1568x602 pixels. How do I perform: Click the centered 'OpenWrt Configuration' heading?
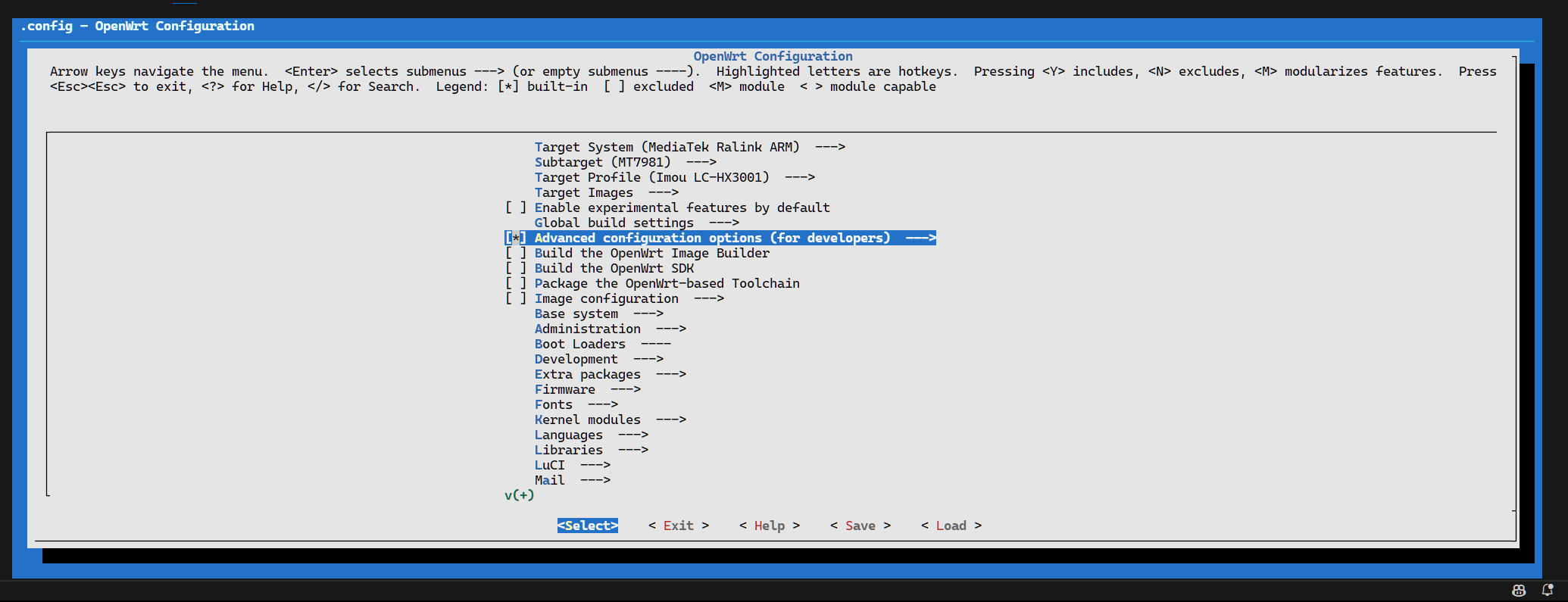point(773,56)
